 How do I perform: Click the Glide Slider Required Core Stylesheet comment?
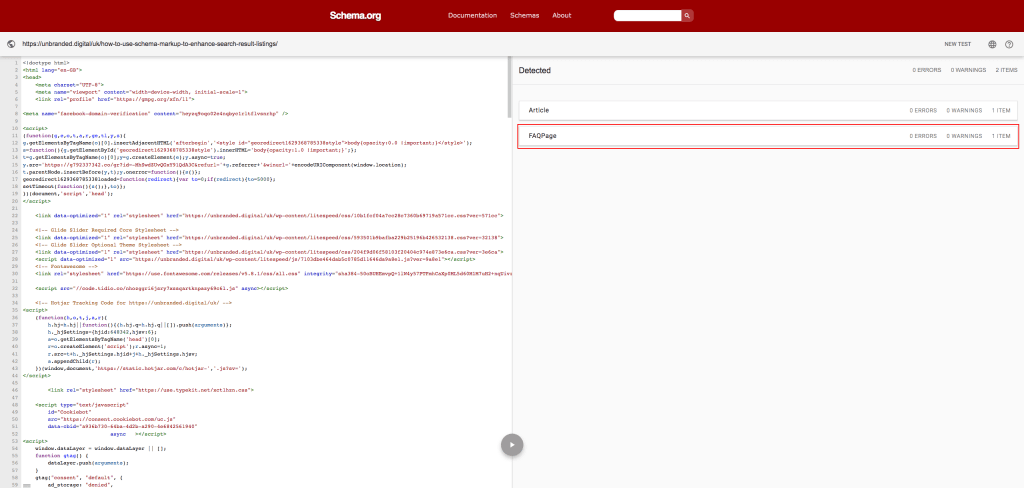click(x=107, y=230)
